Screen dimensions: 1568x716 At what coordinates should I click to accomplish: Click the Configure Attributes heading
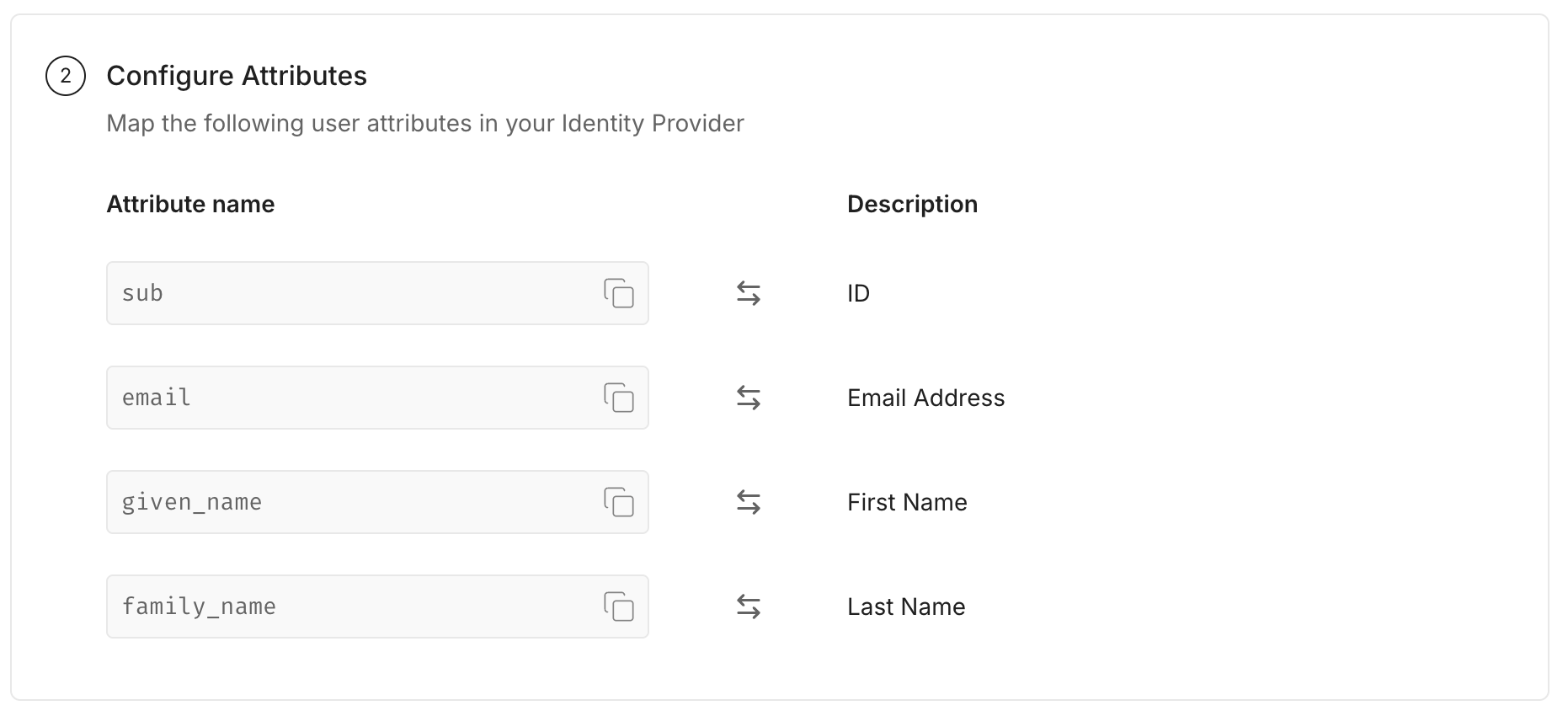[237, 75]
